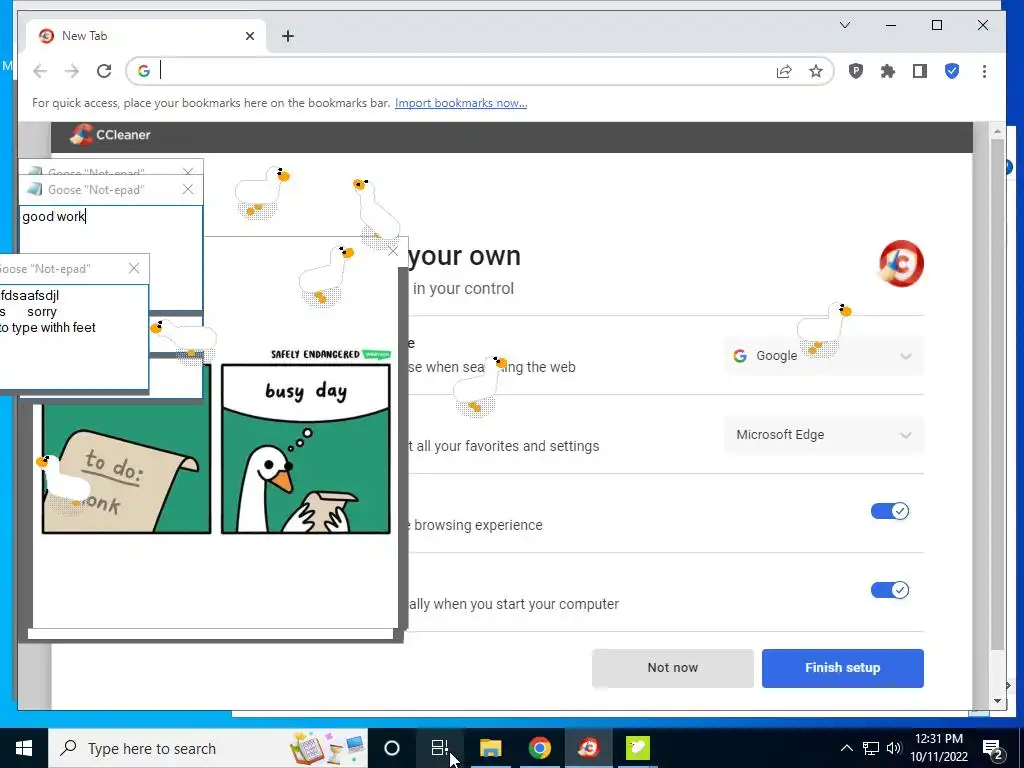Open the network status tray icon
This screenshot has width=1024, height=768.
tap(871, 748)
